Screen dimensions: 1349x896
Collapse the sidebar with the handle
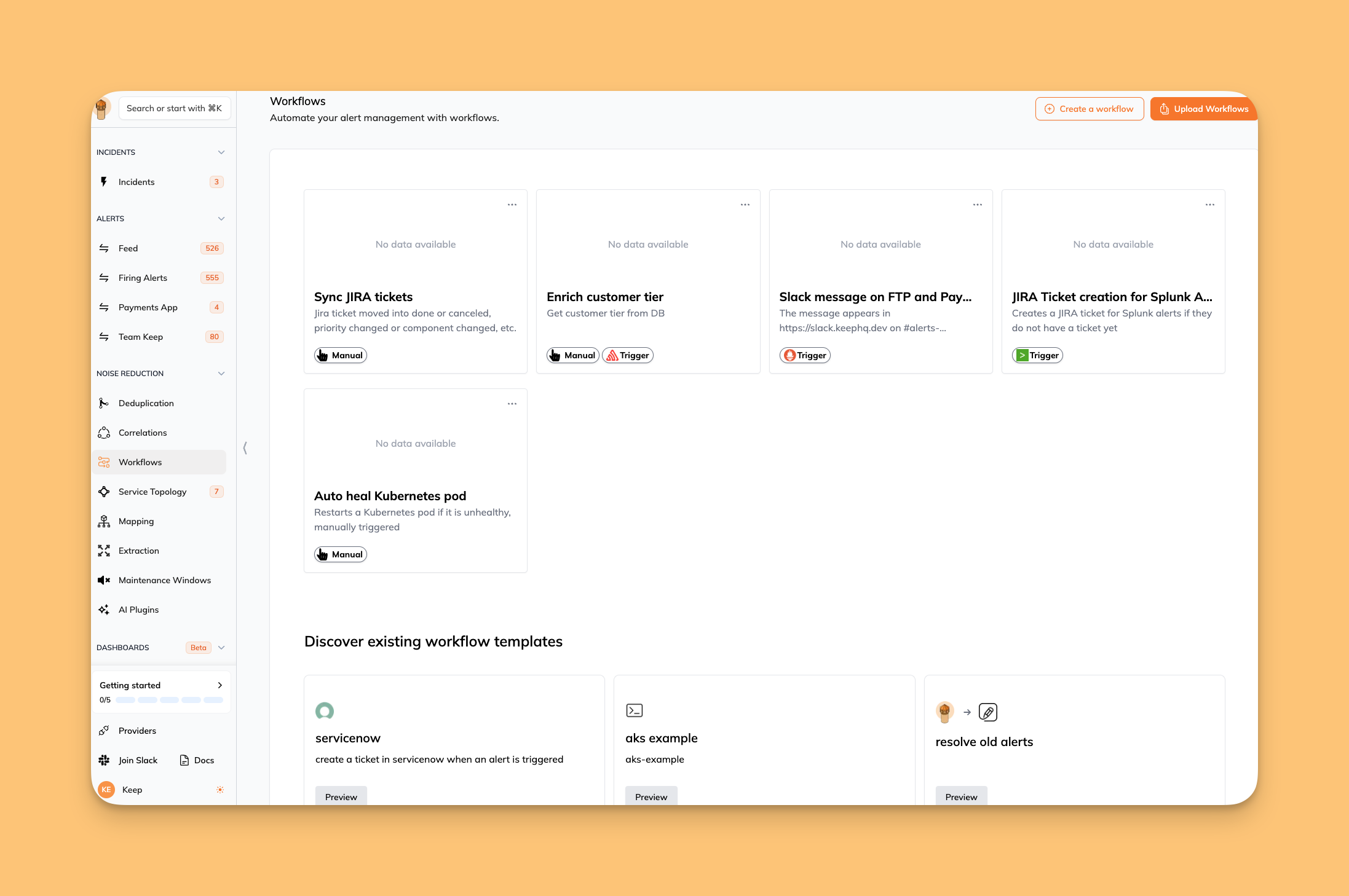[x=245, y=448]
